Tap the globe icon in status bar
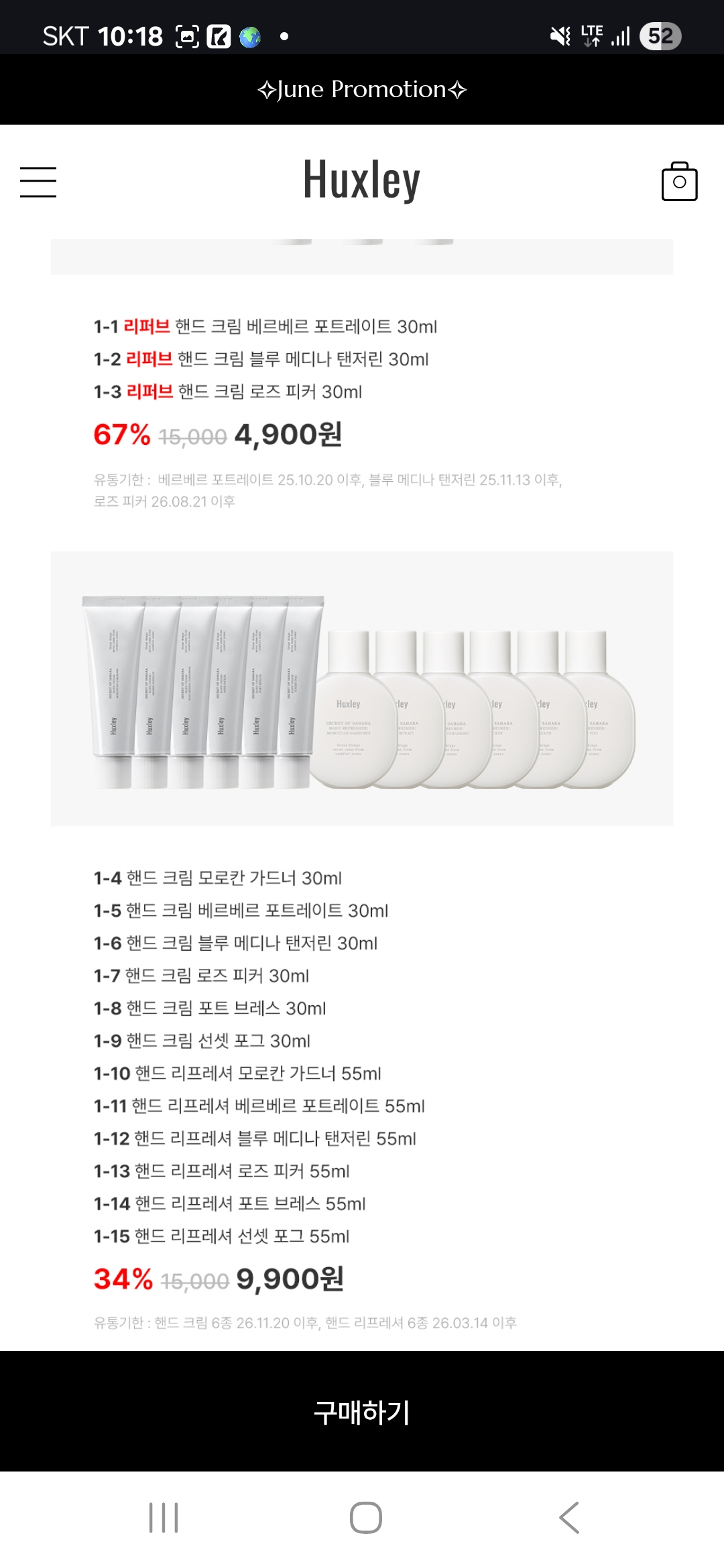Image resolution: width=724 pixels, height=1568 pixels. pyautogui.click(x=250, y=37)
